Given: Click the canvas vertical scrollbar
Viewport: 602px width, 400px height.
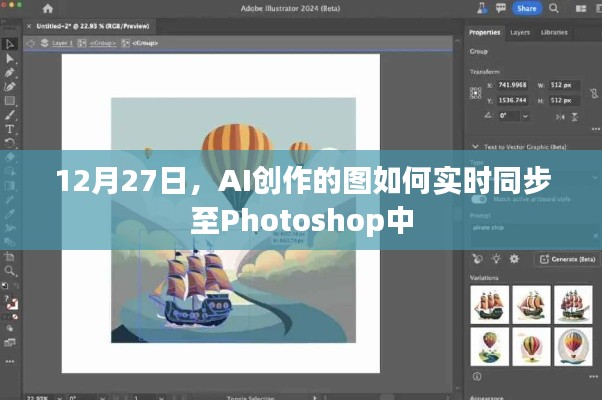Looking at the screenshot, I should click(457, 215).
